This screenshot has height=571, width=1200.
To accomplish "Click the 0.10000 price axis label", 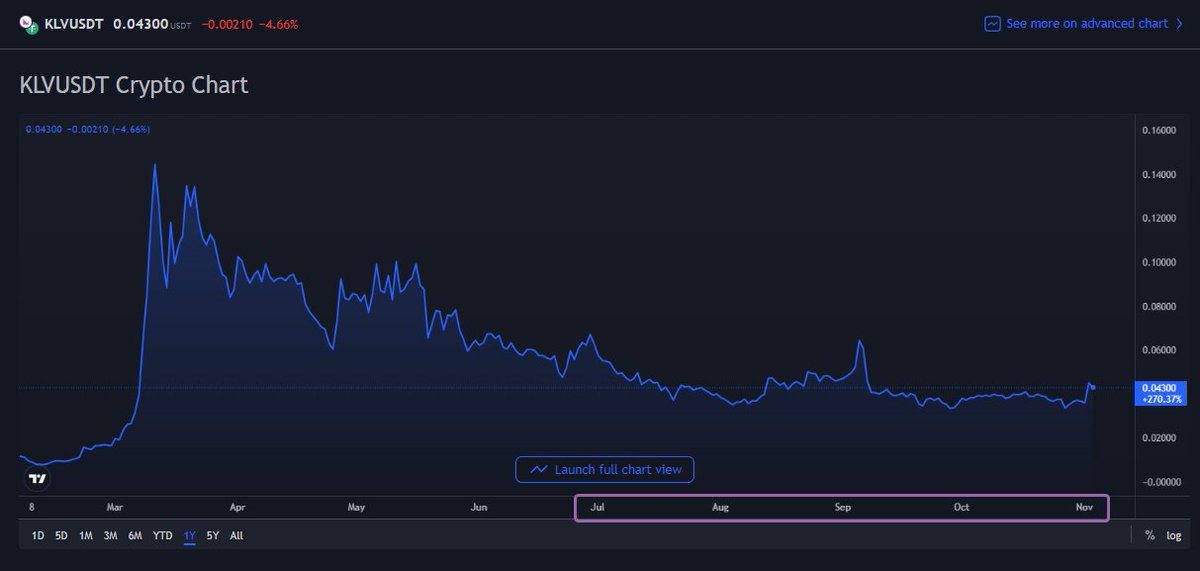I will [x=1159, y=262].
